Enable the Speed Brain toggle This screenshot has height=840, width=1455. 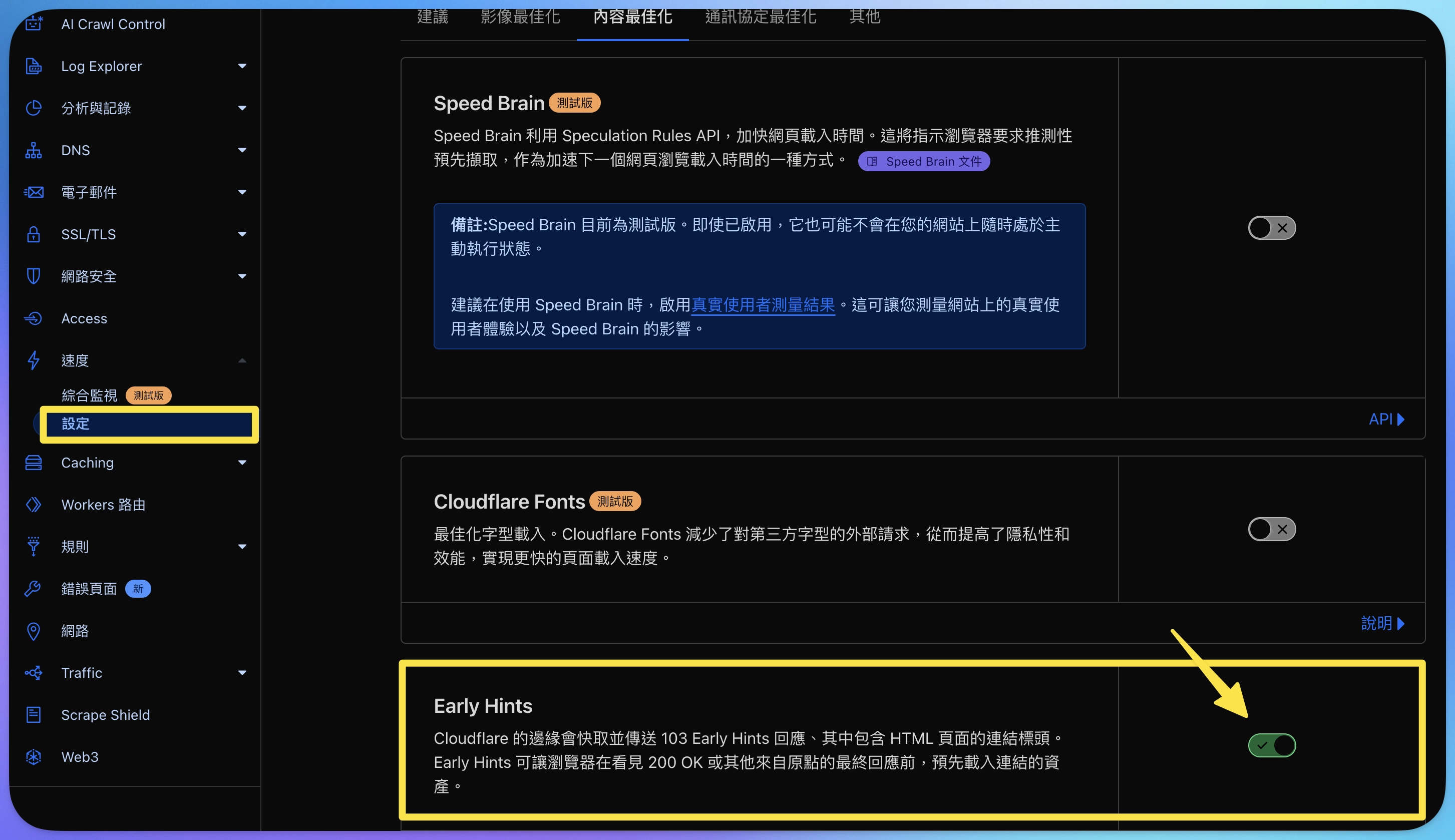1272,228
